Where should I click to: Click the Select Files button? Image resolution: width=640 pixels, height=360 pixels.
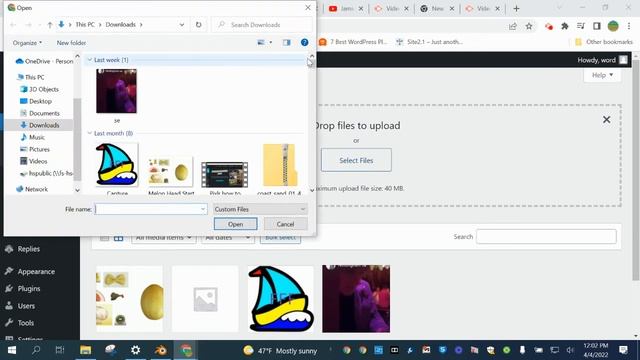pos(356,160)
